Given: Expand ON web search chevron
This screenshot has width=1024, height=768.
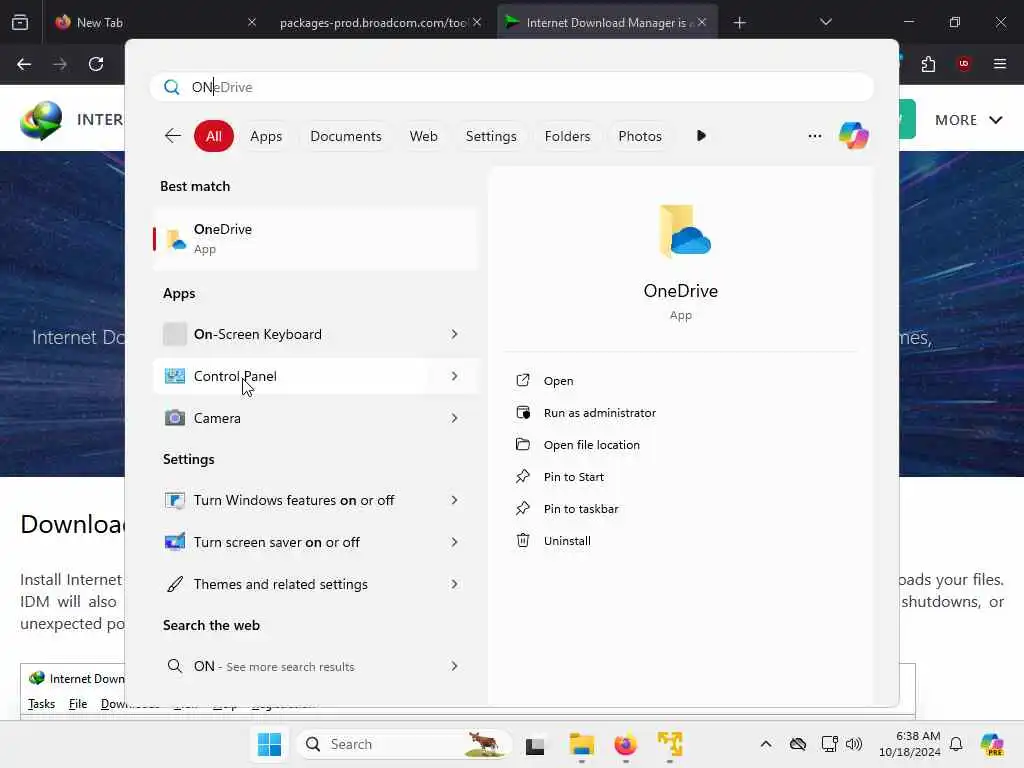Looking at the screenshot, I should (x=455, y=666).
